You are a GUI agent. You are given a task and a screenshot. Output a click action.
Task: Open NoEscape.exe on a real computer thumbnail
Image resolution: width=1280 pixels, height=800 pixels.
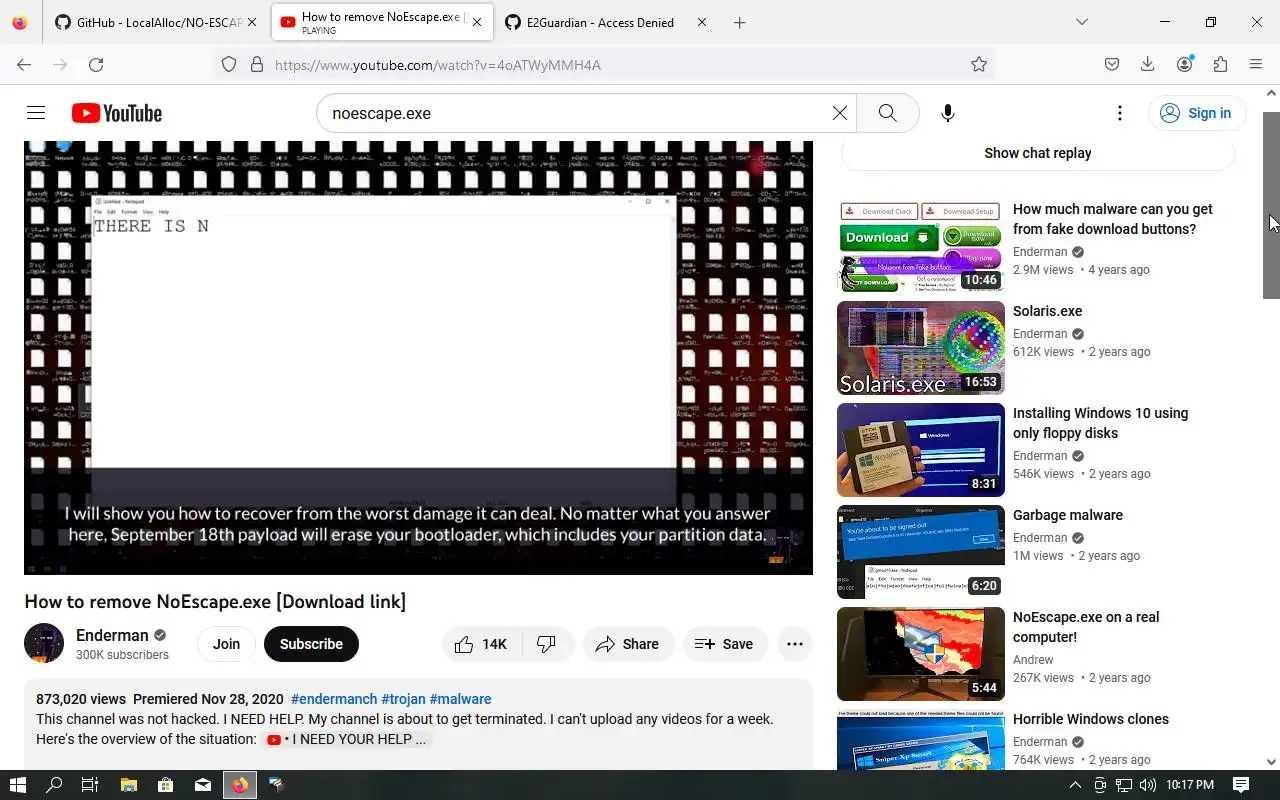pyautogui.click(x=921, y=654)
